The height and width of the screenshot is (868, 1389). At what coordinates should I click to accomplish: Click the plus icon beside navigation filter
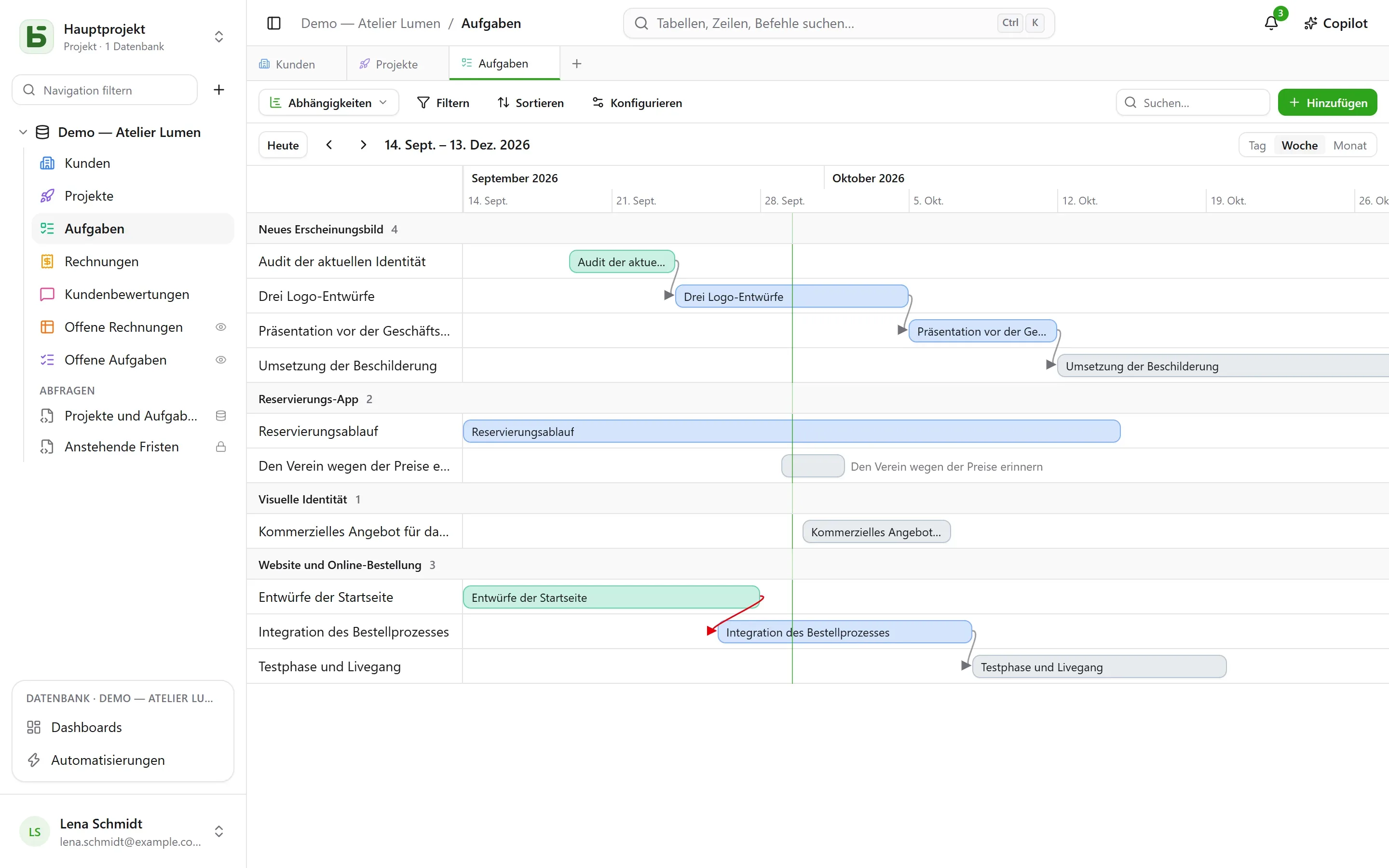[x=218, y=90]
